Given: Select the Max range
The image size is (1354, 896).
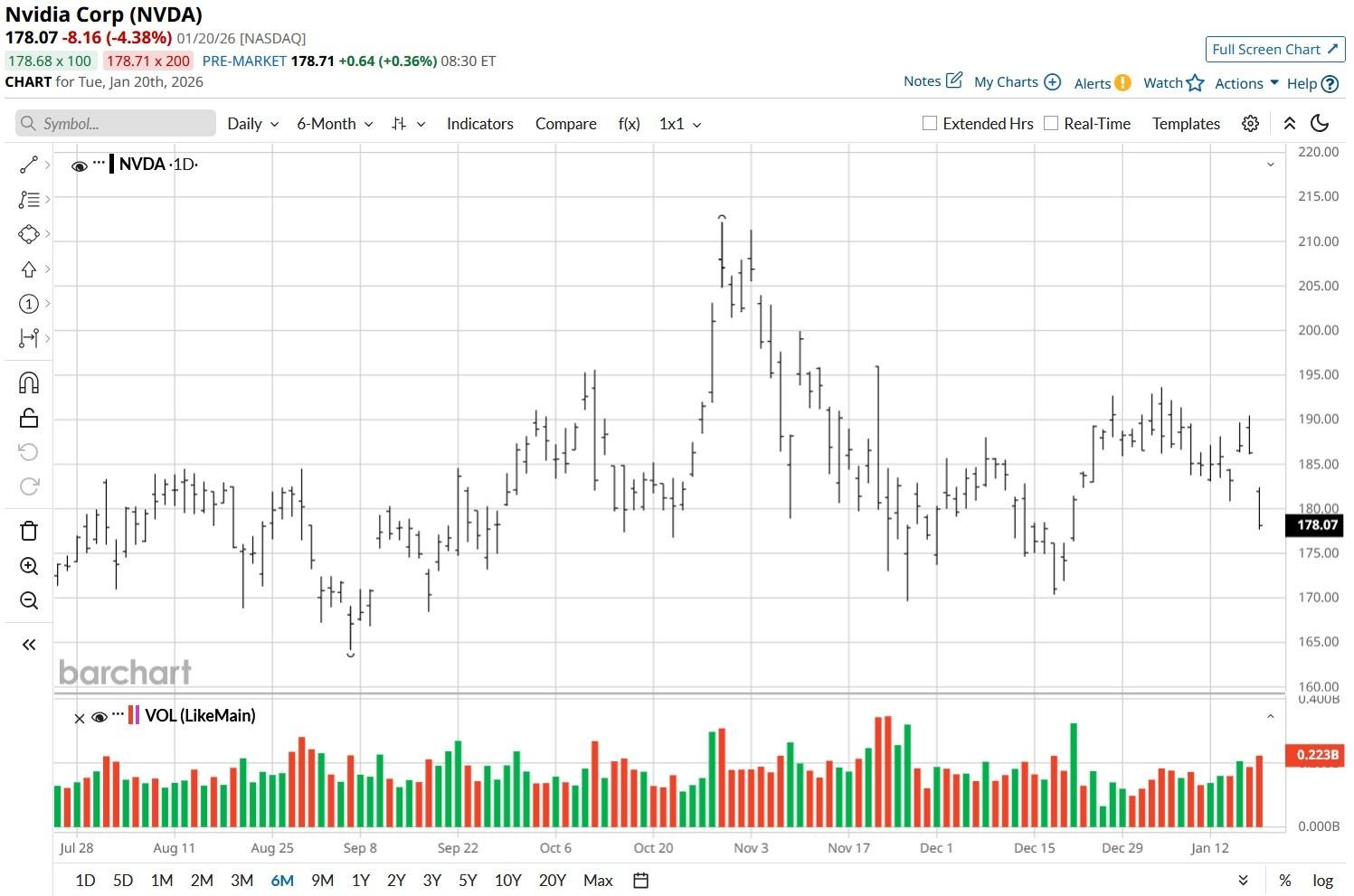Looking at the screenshot, I should tap(598, 881).
